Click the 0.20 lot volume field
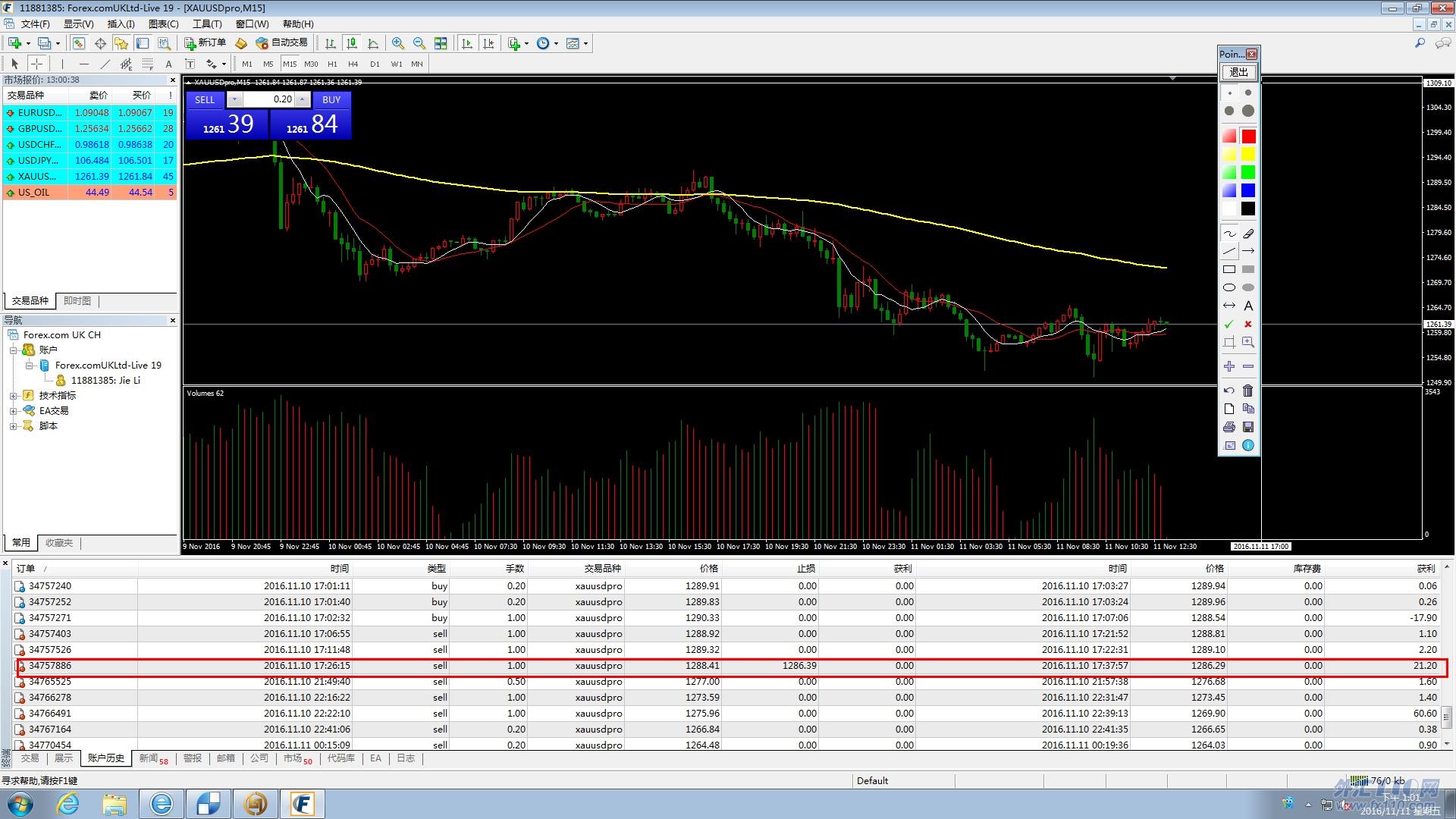The image size is (1456, 819). pyautogui.click(x=268, y=99)
